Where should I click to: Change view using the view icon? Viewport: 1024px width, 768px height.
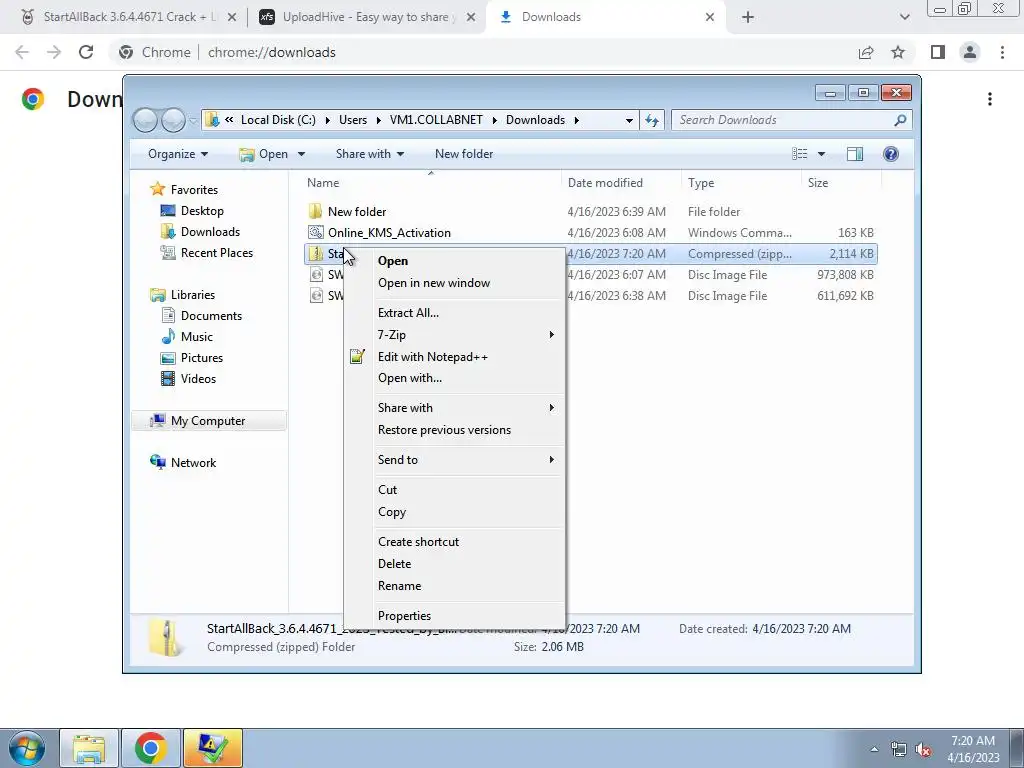tap(799, 154)
